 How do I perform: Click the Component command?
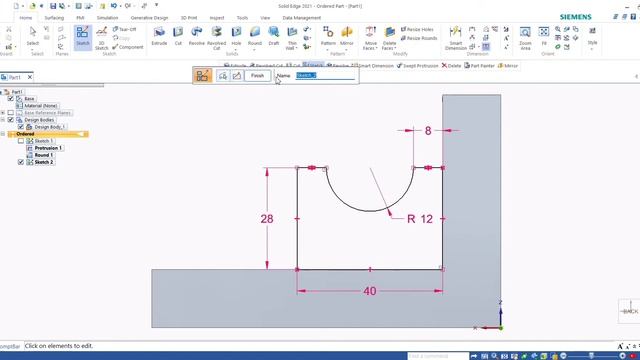pos(128,47)
